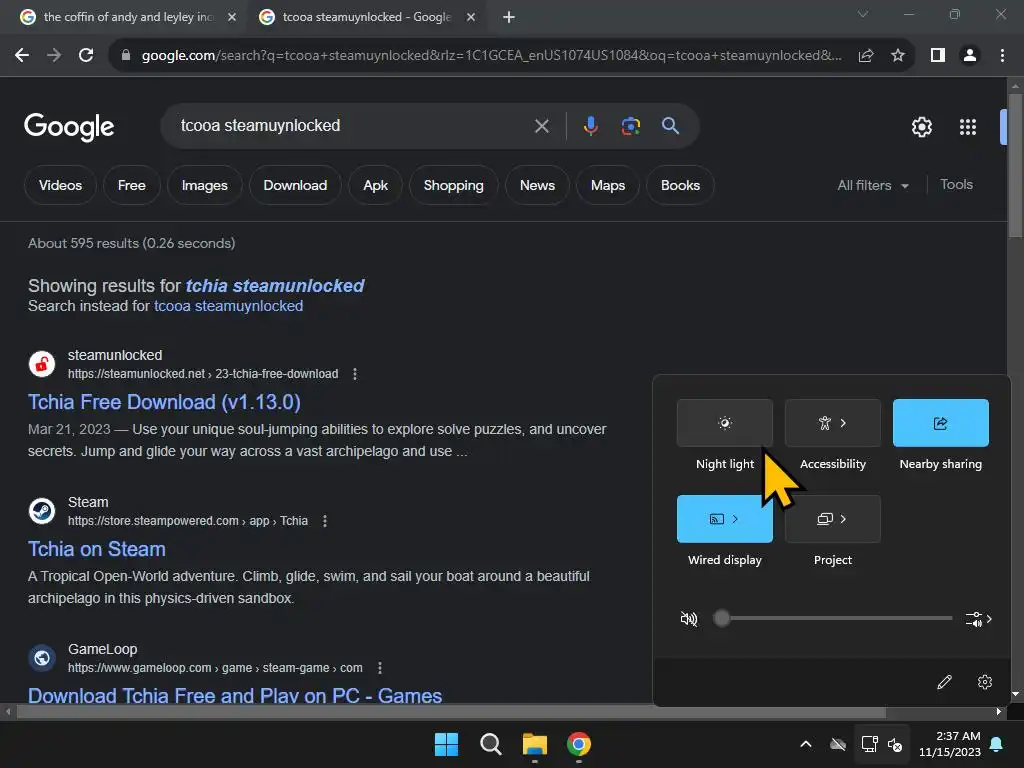Image resolution: width=1024 pixels, height=768 pixels.
Task: Show hidden tray icons chevron
Action: point(806,744)
